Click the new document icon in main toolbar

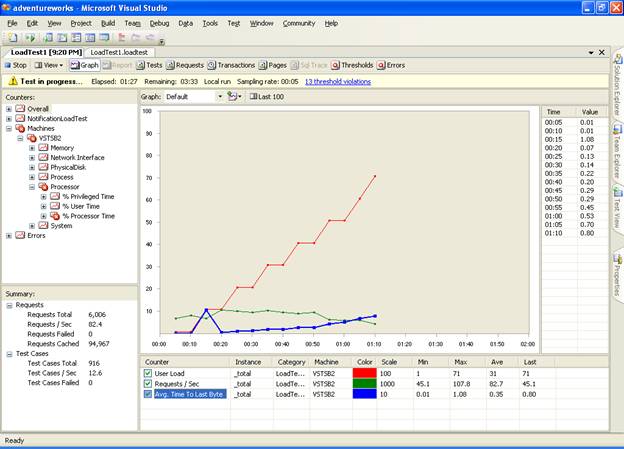[x=13, y=38]
